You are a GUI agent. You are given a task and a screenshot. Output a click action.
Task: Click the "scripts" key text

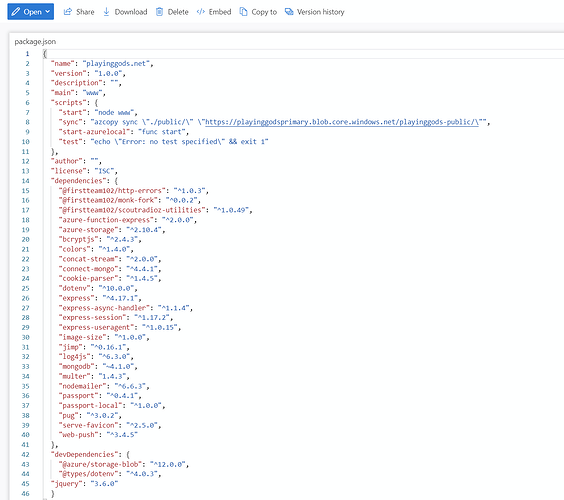click(68, 103)
